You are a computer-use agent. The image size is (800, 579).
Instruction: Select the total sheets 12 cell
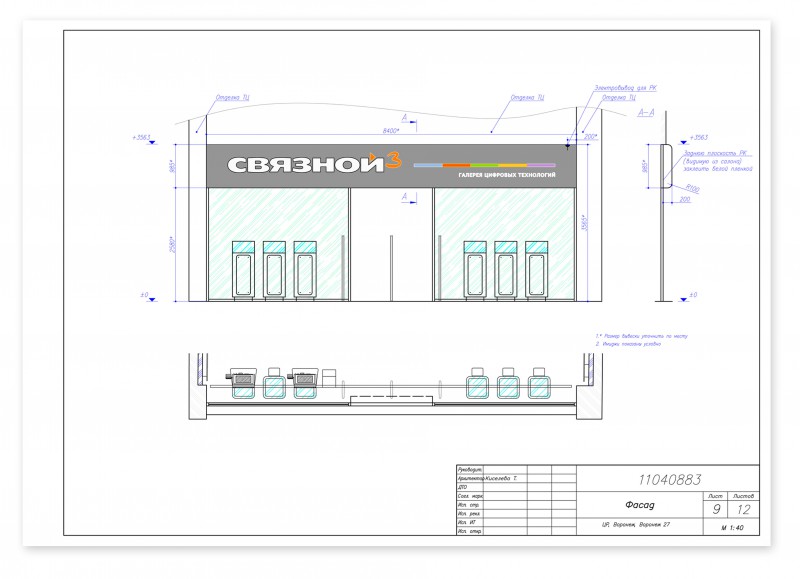click(744, 509)
